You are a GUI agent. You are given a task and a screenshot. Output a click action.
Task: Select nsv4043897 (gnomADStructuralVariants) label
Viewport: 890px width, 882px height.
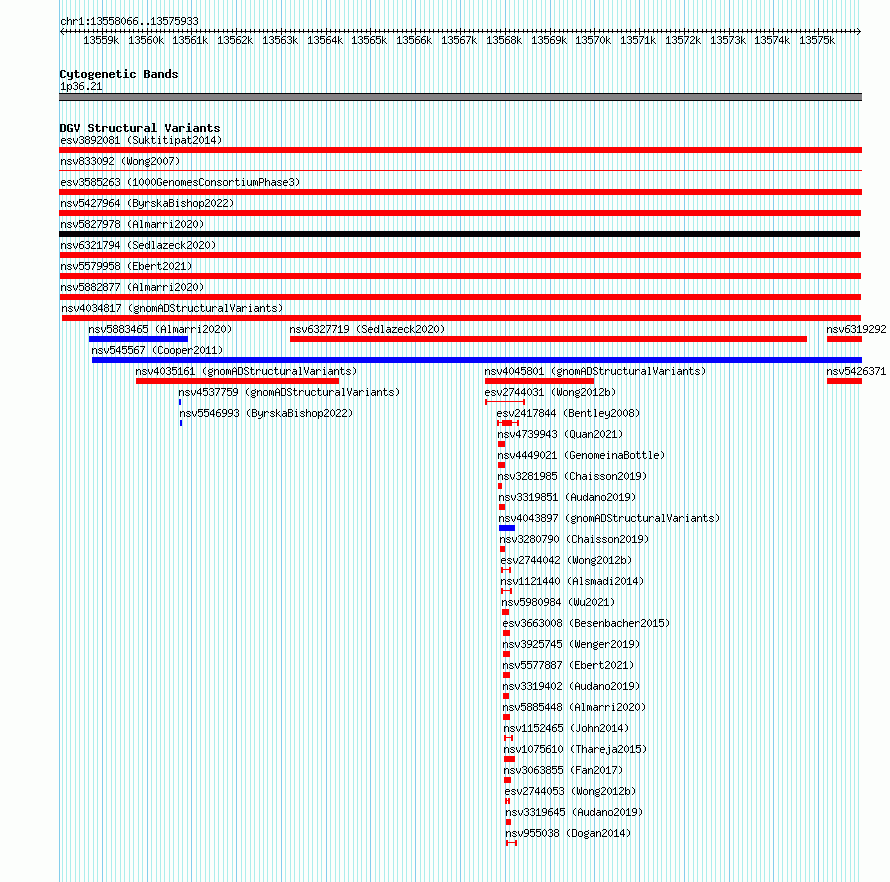[x=609, y=518]
